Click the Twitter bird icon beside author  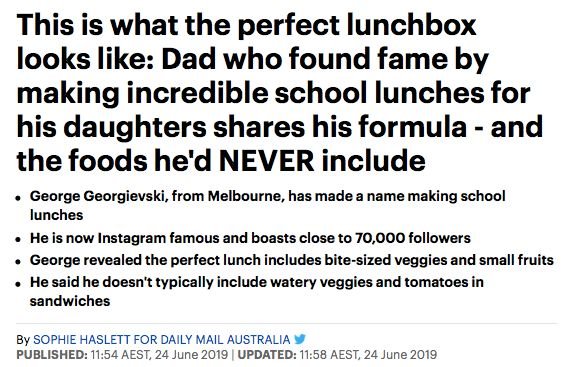pos(300,339)
